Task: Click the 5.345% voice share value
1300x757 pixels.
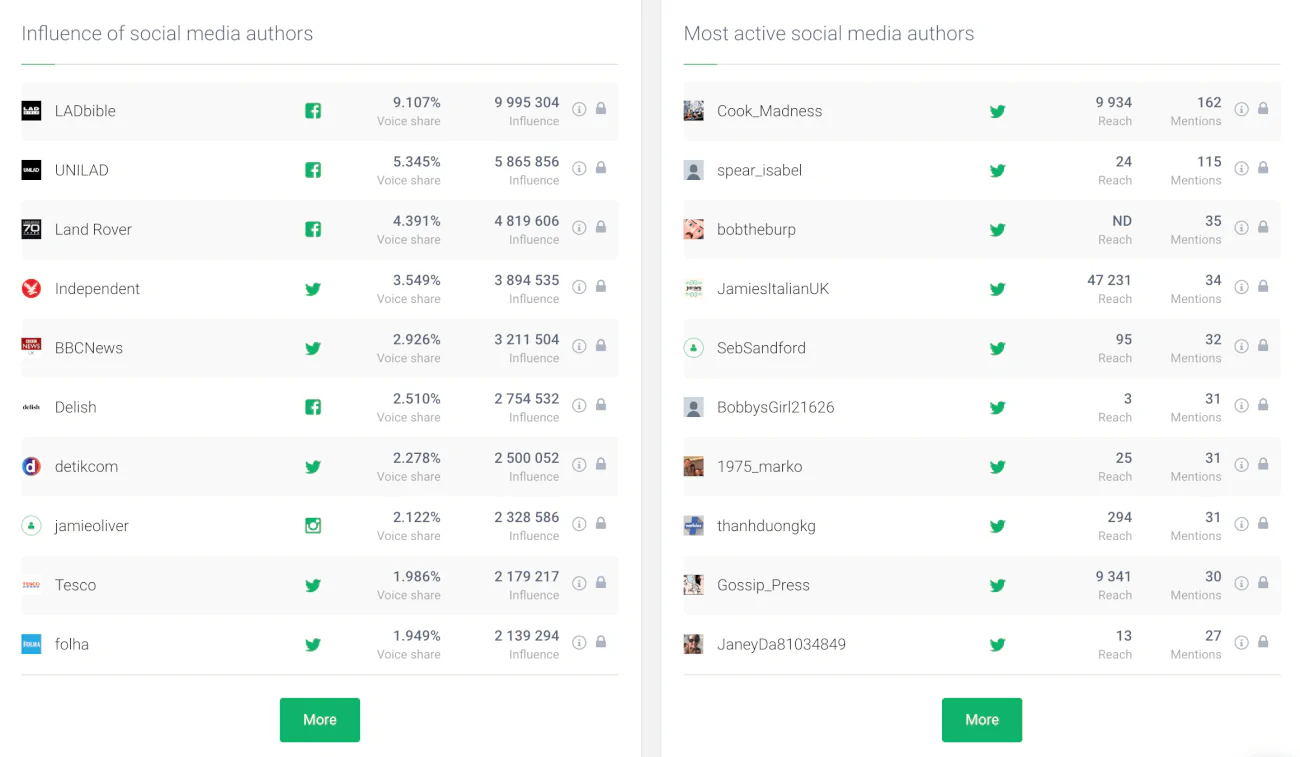Action: 417,161
